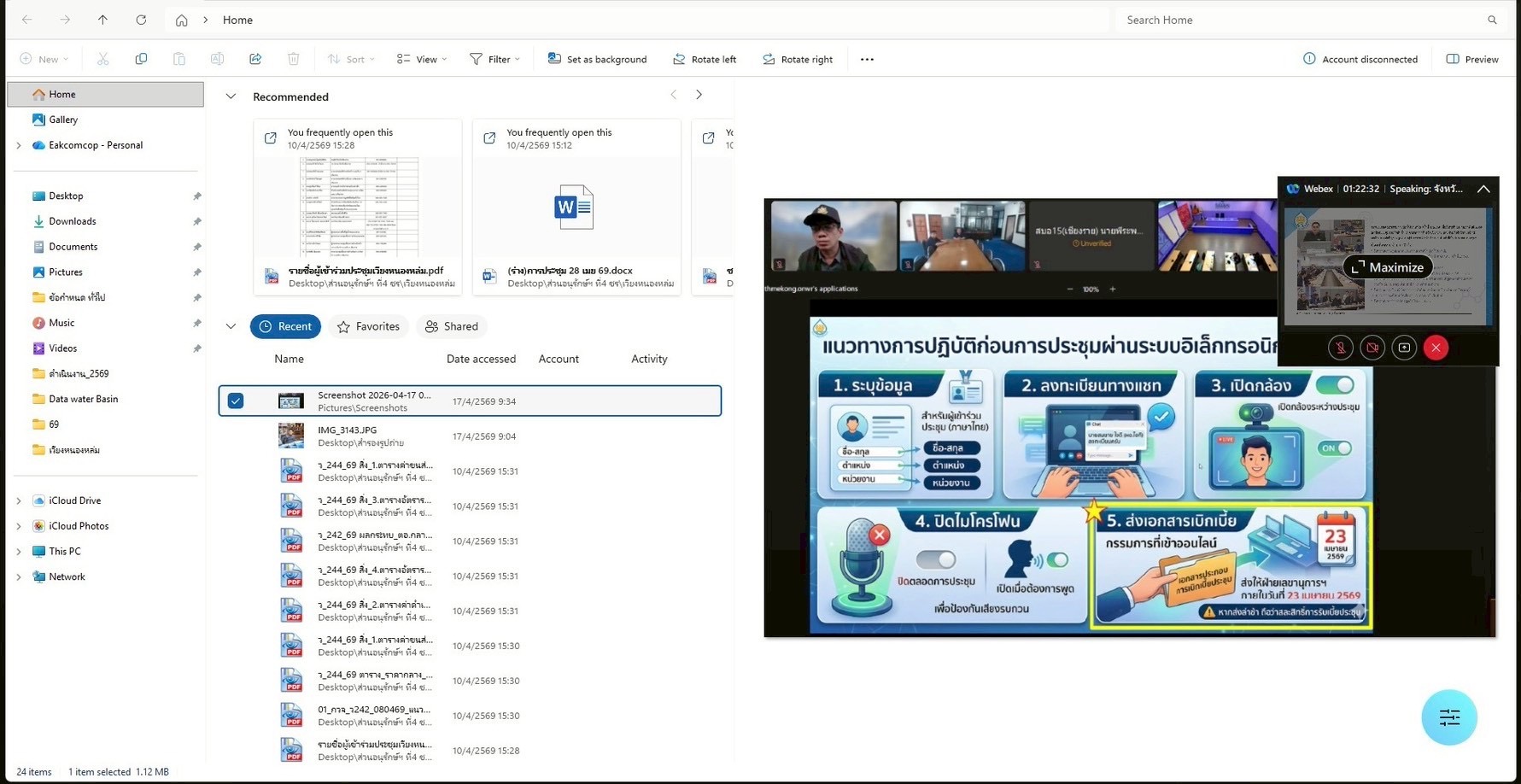Click the Share icon in toolbar
Screen dimensions: 1521x784
click(x=255, y=59)
